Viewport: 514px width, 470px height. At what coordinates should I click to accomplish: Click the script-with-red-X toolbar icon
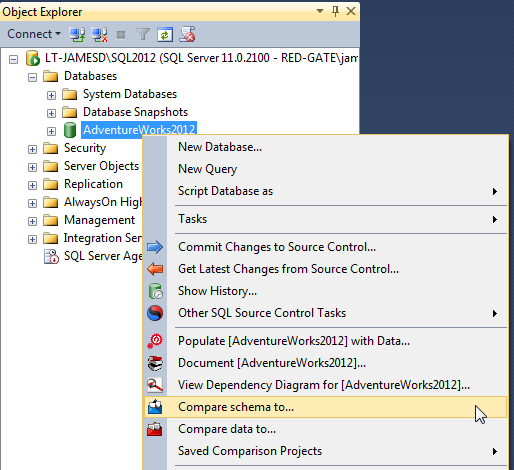187,34
